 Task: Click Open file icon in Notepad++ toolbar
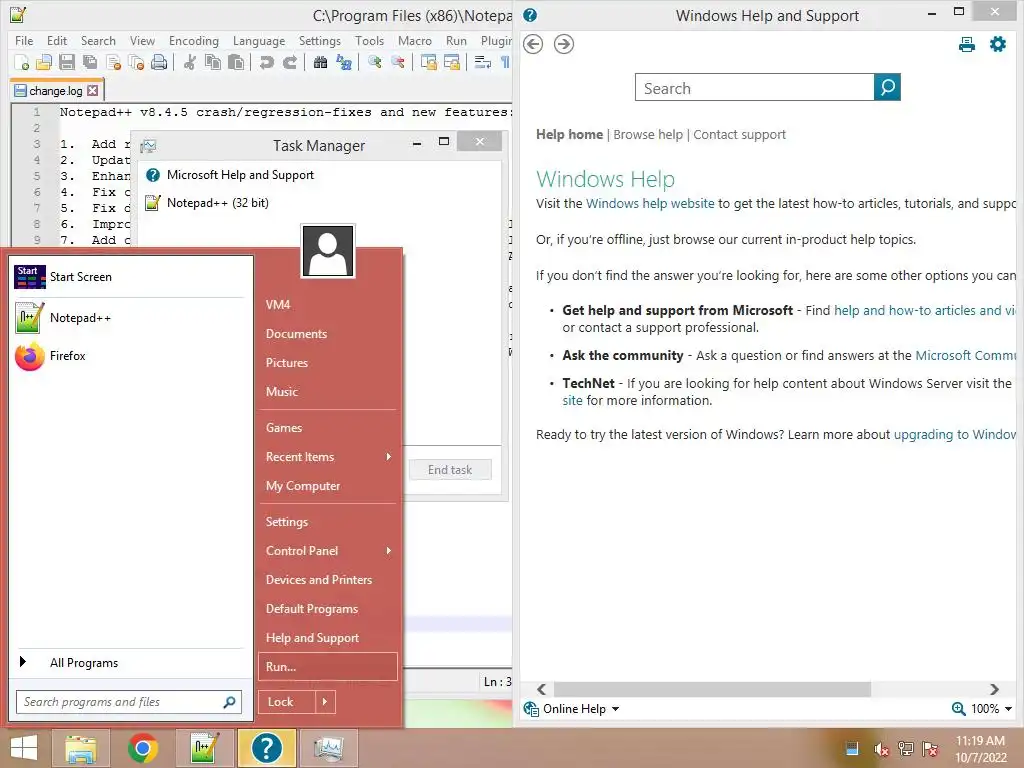pos(44,63)
